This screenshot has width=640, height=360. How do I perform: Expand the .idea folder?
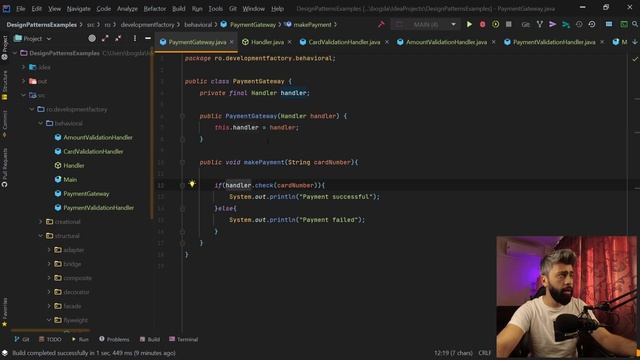pos(24,67)
